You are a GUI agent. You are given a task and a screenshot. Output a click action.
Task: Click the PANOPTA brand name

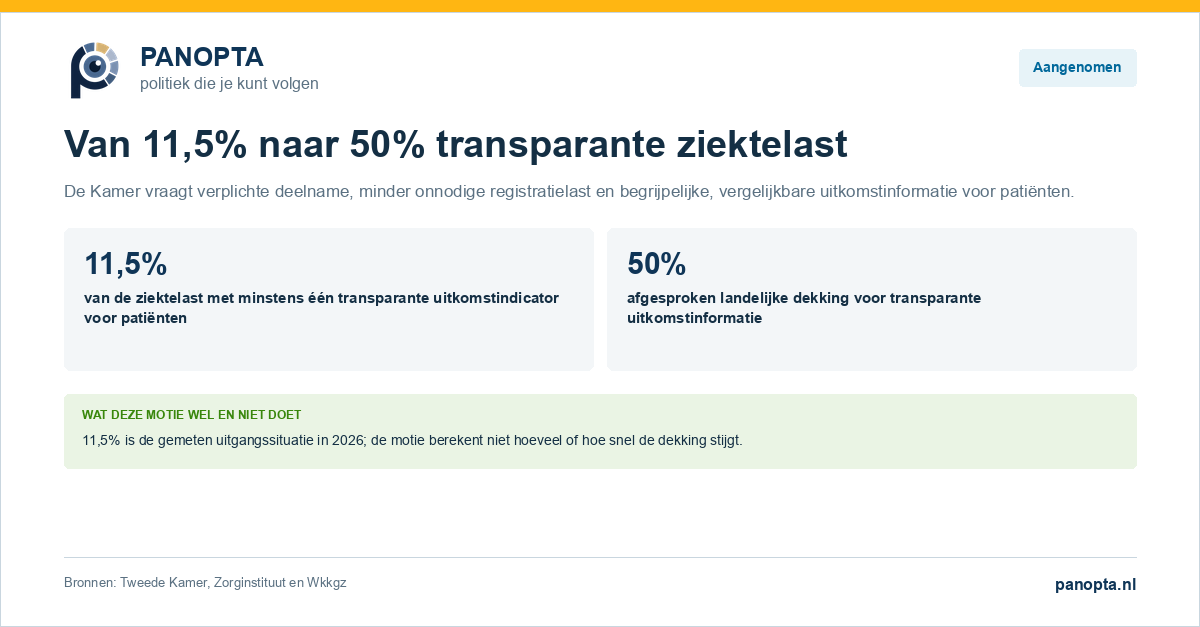tap(202, 57)
